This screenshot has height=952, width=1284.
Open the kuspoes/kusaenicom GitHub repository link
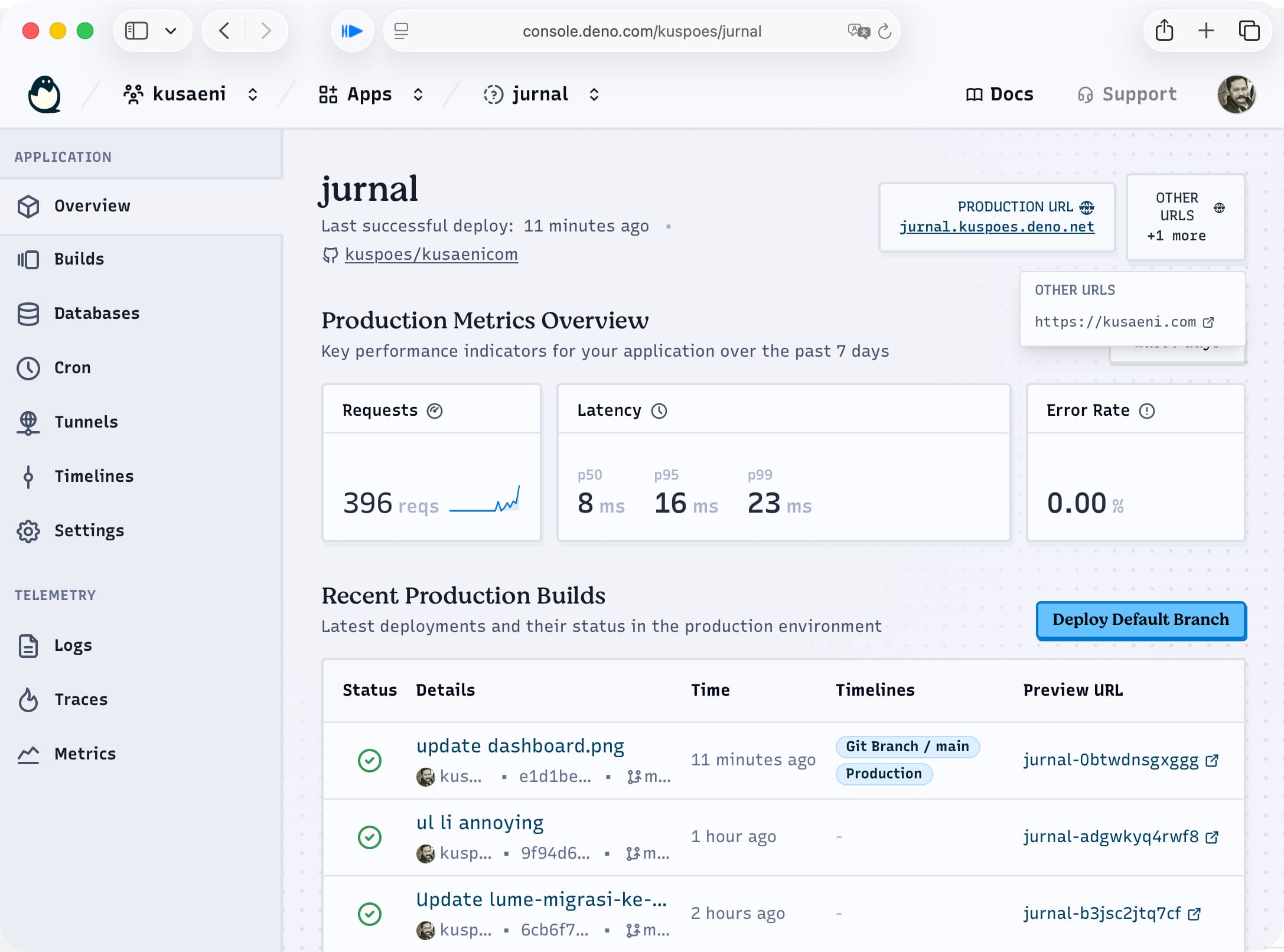click(x=431, y=255)
